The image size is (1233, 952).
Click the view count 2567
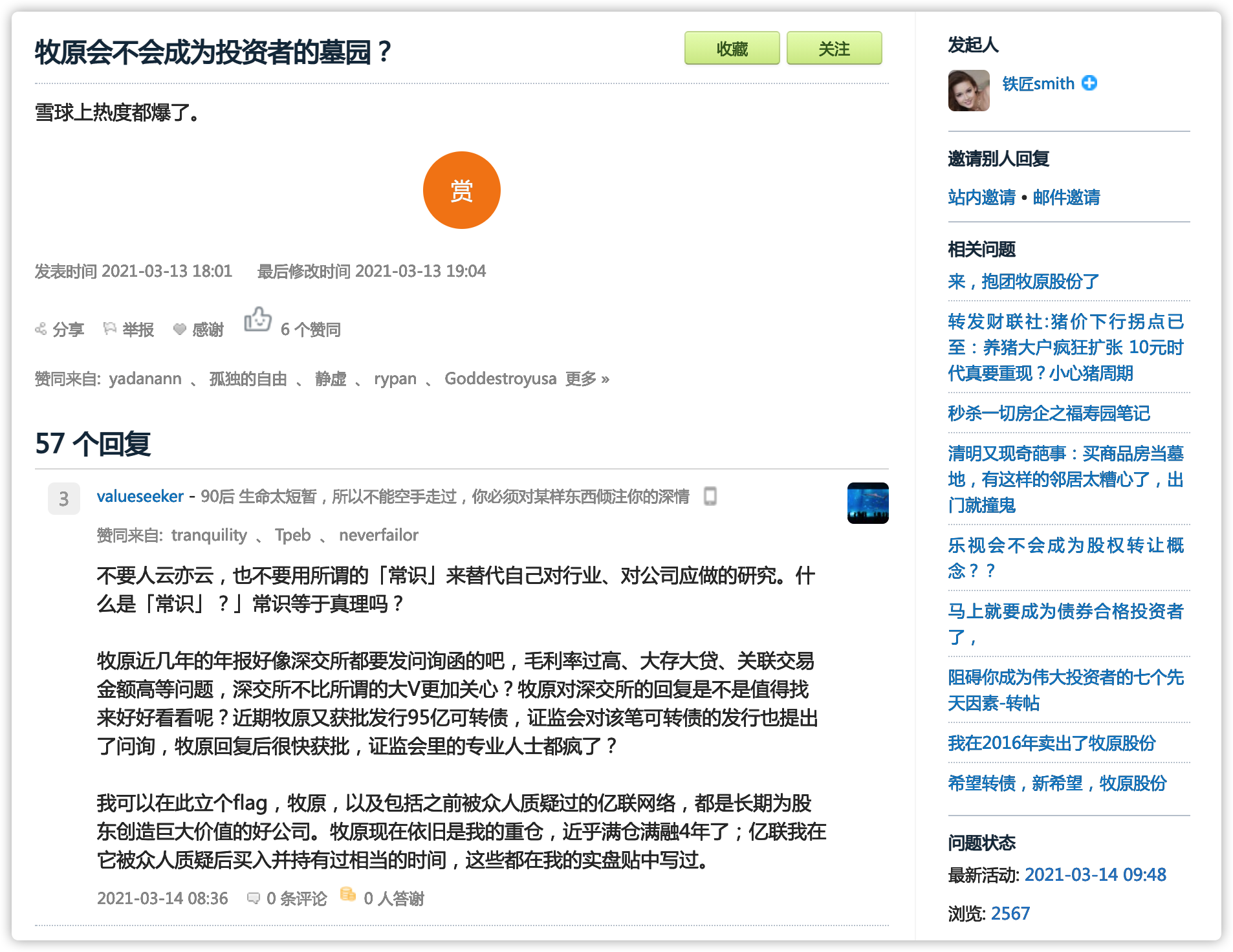1010,913
